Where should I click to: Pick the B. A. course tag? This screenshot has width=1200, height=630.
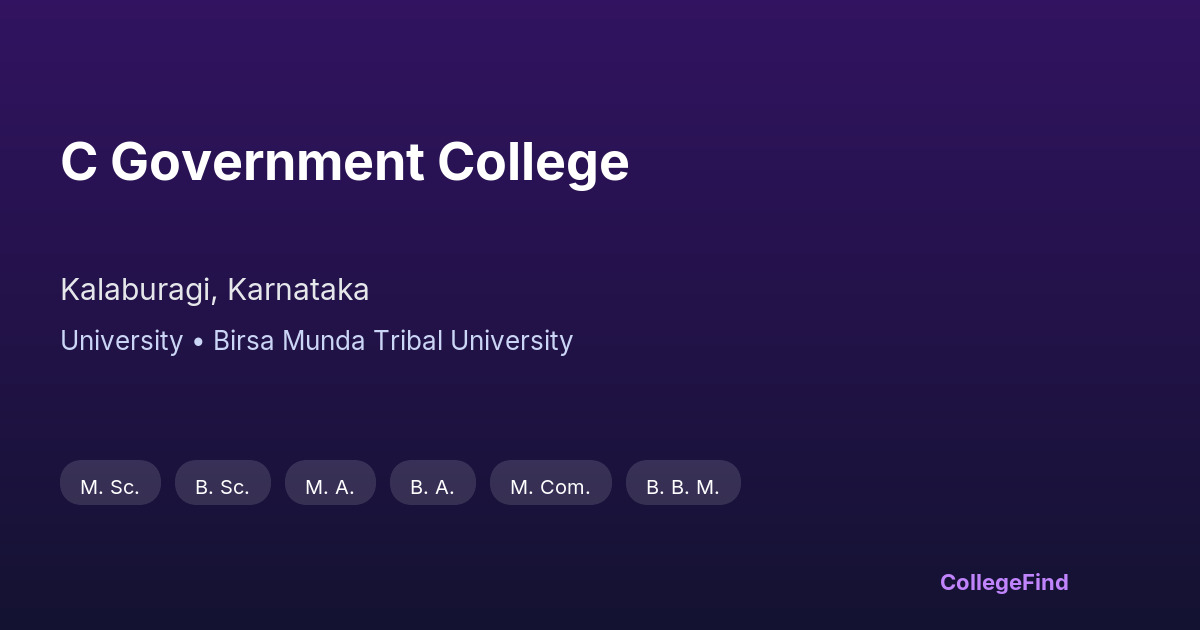click(x=432, y=487)
